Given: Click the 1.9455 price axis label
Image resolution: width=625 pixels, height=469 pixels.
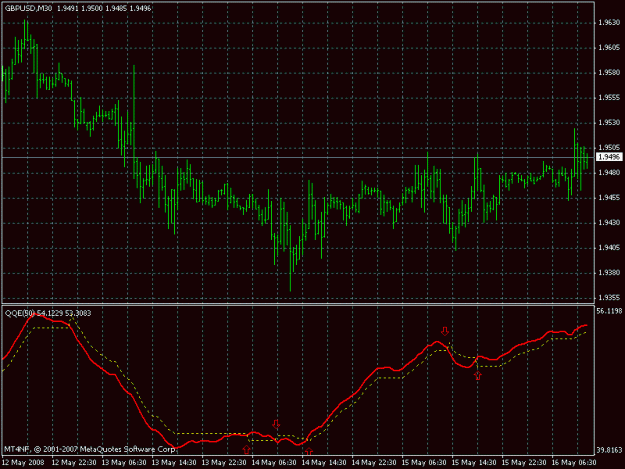Looking at the screenshot, I should coord(609,197).
